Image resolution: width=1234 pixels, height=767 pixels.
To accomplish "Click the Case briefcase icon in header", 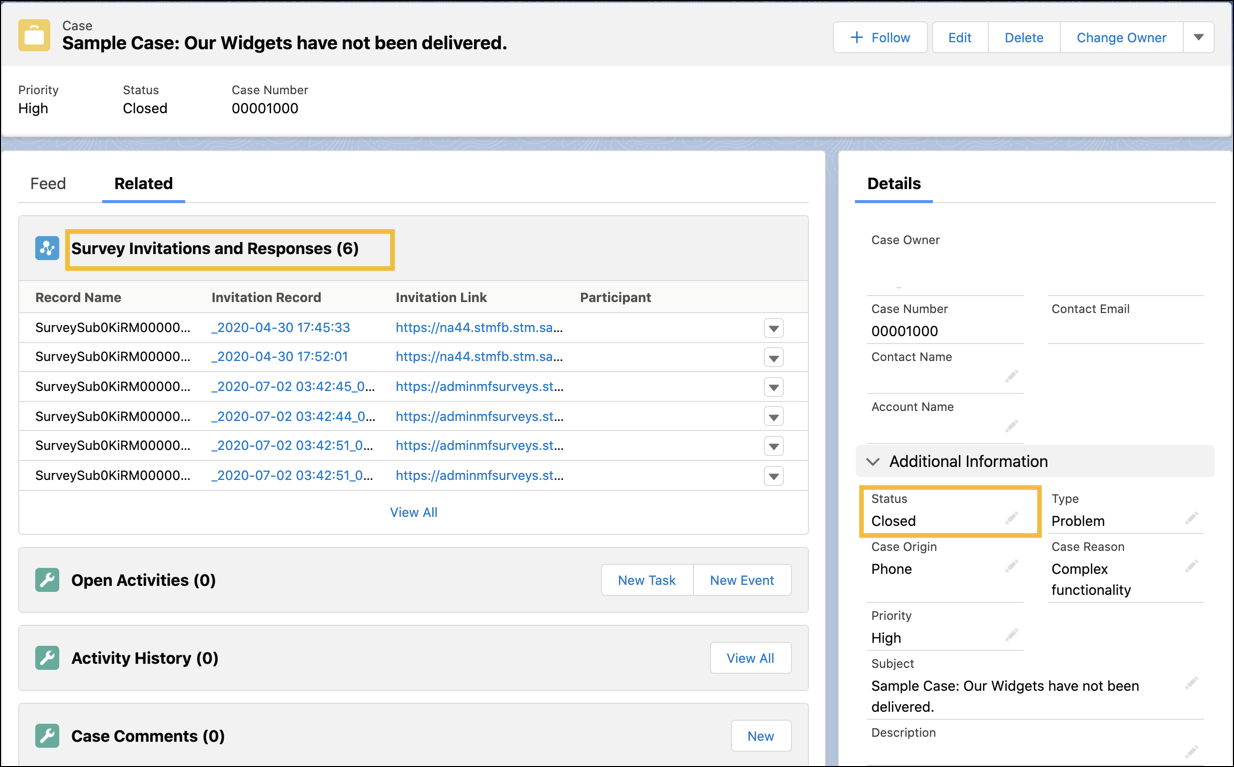I will (x=34, y=36).
